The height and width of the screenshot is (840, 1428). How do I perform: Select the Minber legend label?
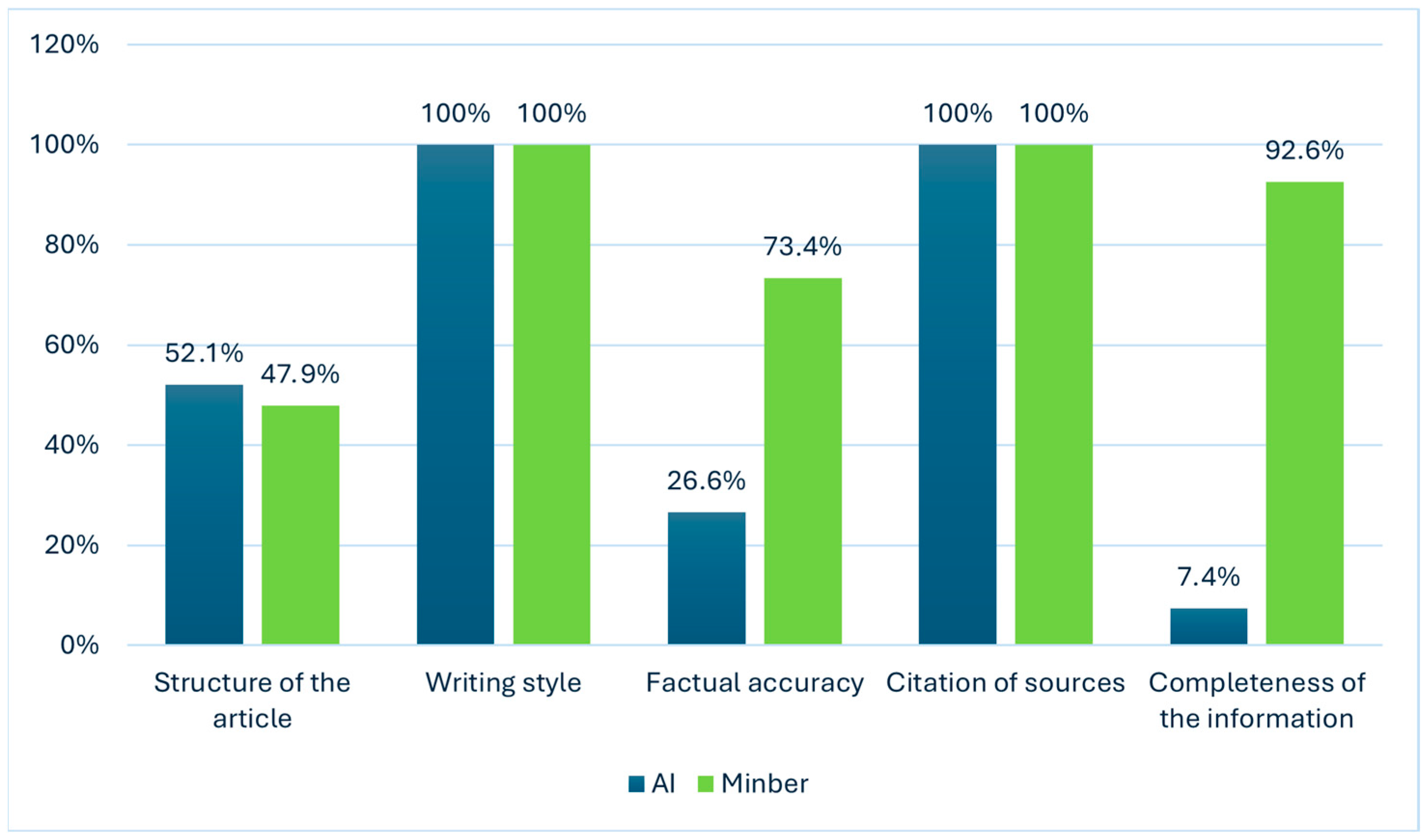click(x=765, y=784)
